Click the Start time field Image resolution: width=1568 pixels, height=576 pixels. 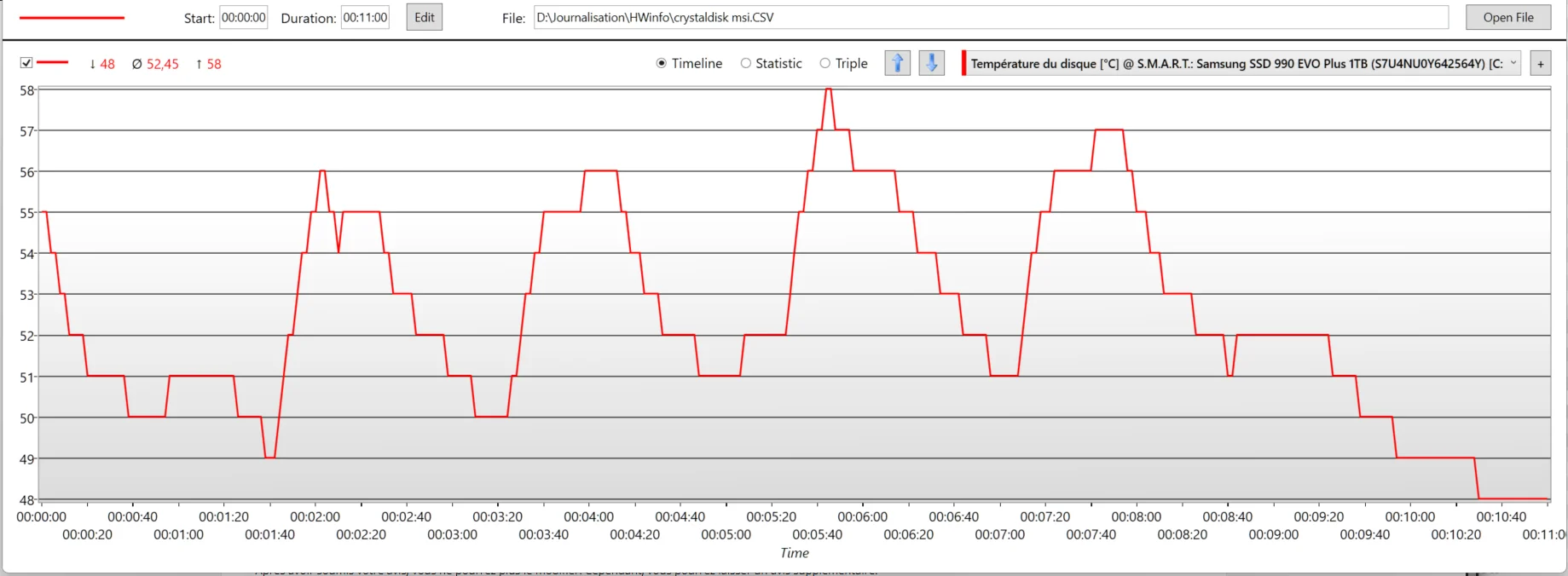(243, 17)
